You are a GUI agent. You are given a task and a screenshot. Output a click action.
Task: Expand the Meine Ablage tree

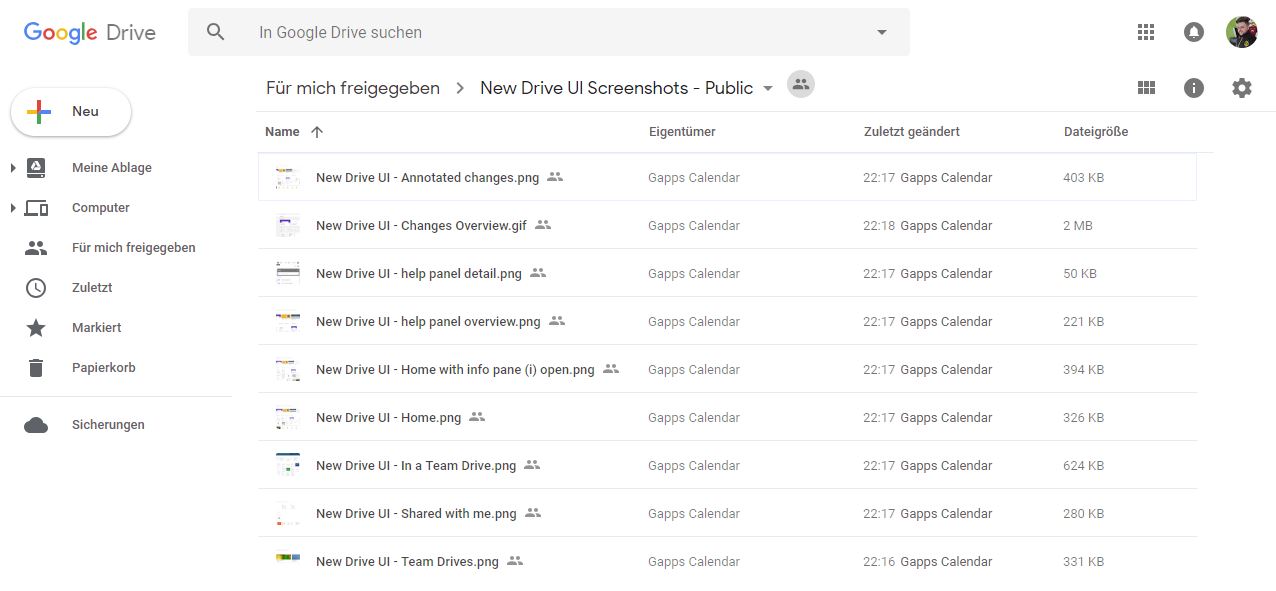pyautogui.click(x=12, y=168)
